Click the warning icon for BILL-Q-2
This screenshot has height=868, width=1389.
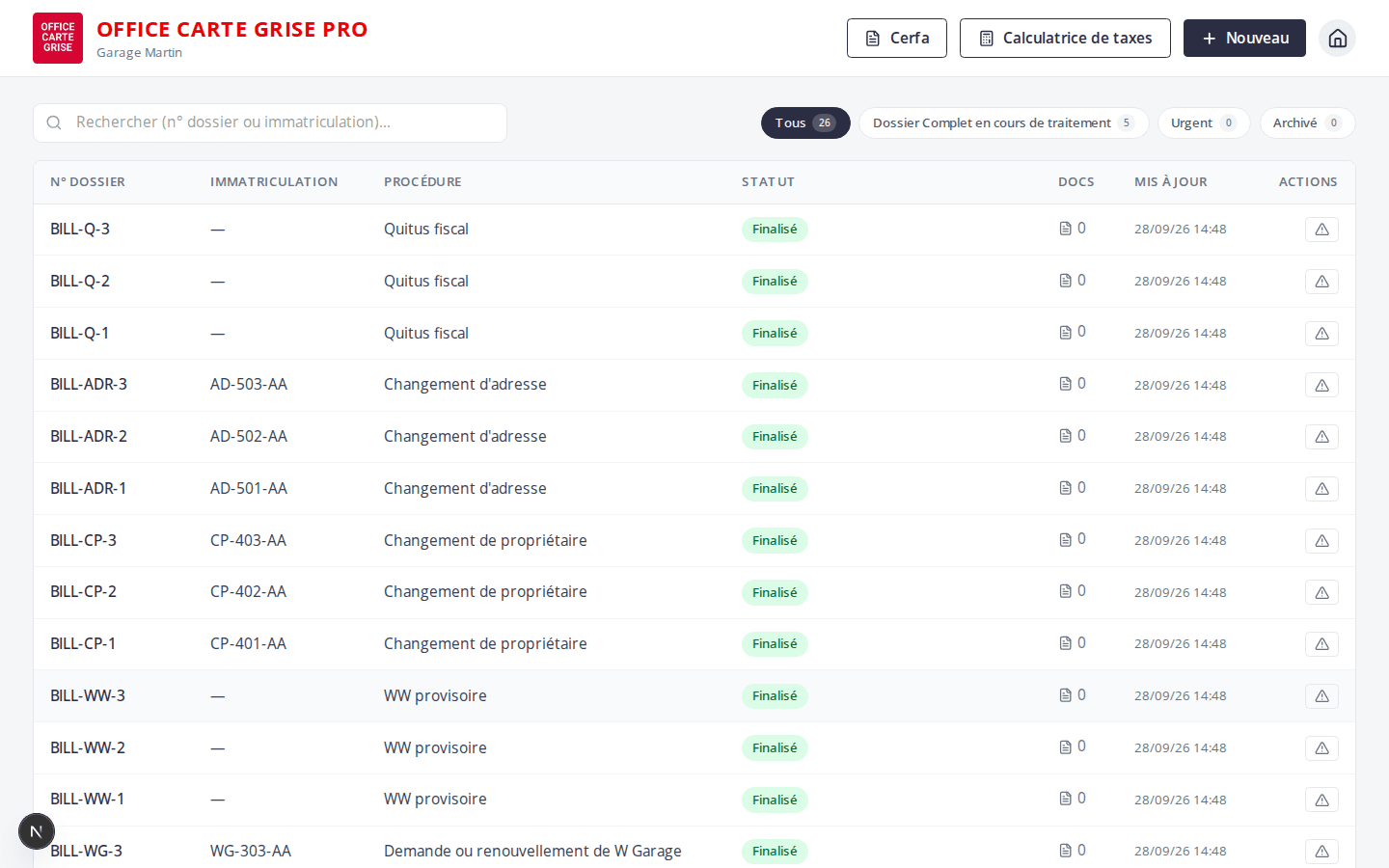(x=1321, y=282)
